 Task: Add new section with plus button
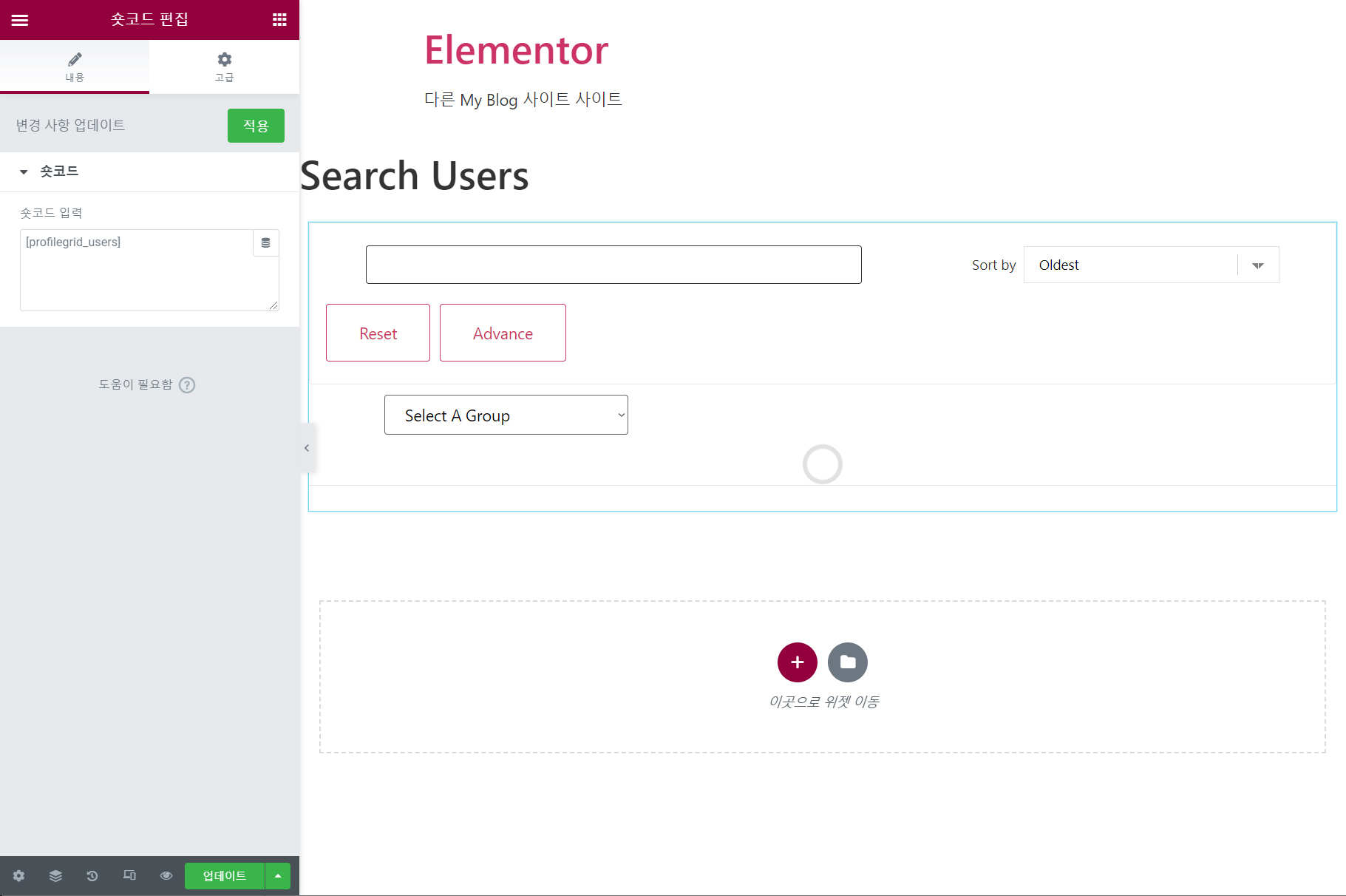coord(798,662)
